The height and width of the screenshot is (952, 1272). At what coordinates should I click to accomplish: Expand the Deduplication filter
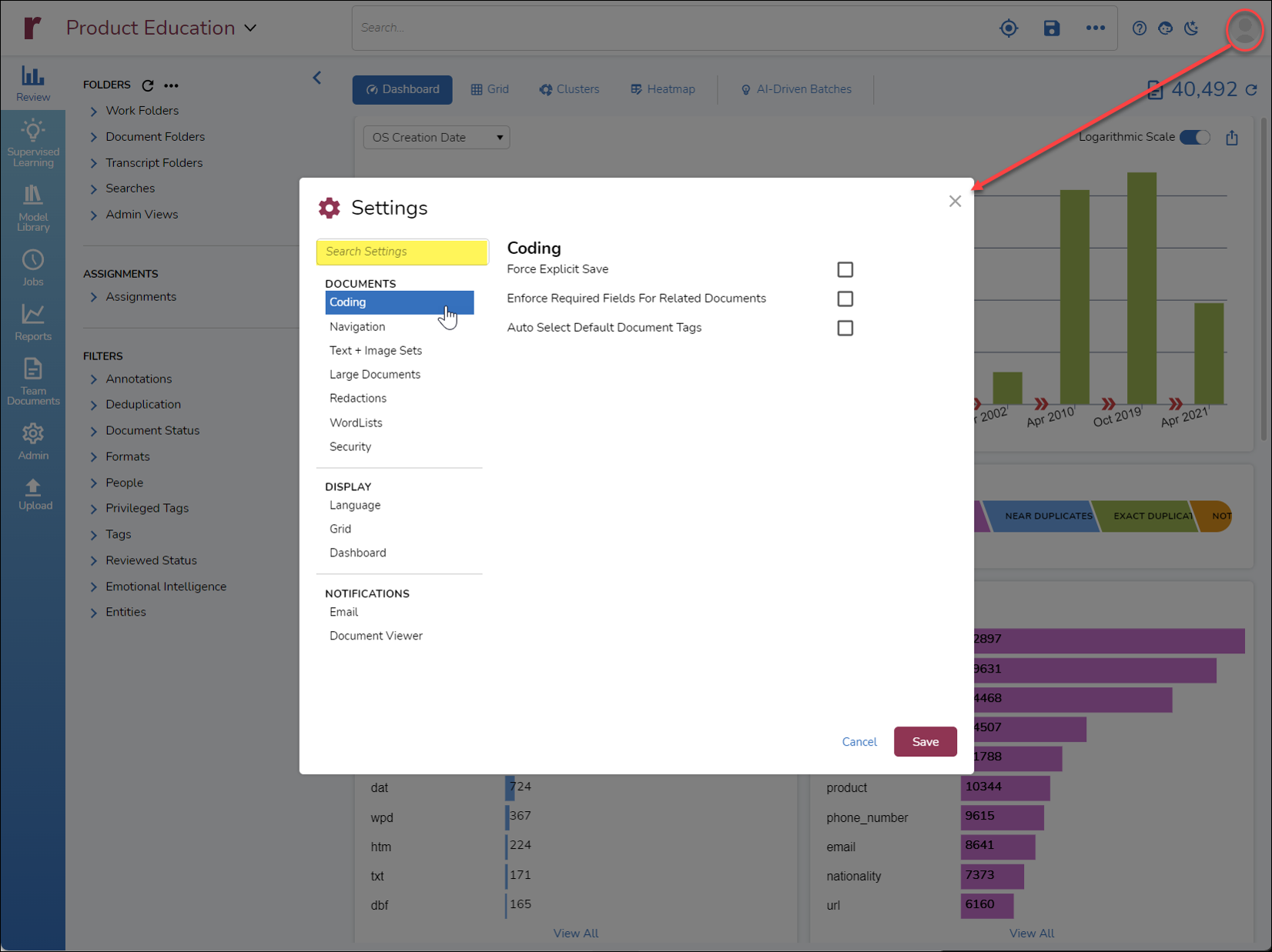93,406
